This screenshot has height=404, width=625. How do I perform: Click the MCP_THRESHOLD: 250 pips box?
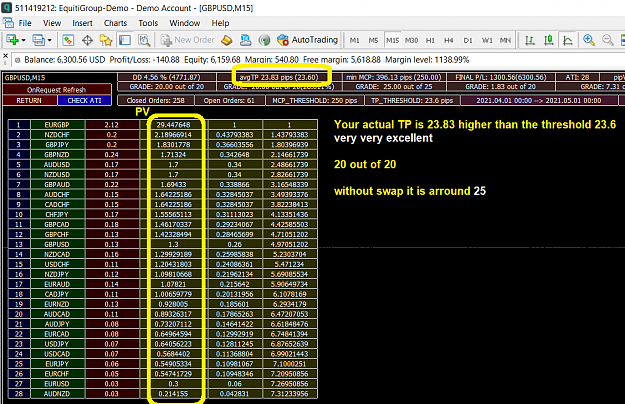(315, 100)
